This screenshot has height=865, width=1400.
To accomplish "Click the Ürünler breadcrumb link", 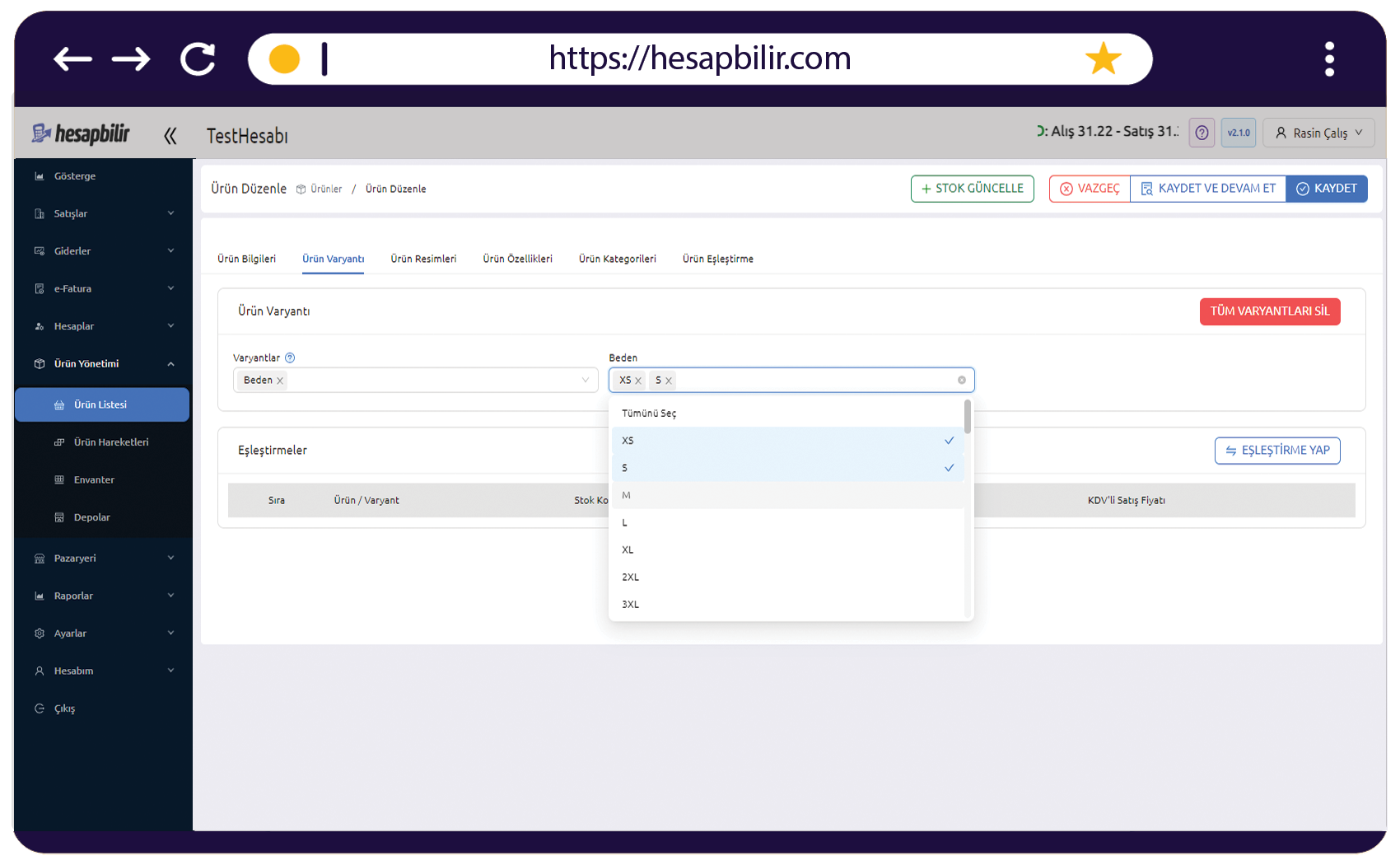I will [x=325, y=189].
